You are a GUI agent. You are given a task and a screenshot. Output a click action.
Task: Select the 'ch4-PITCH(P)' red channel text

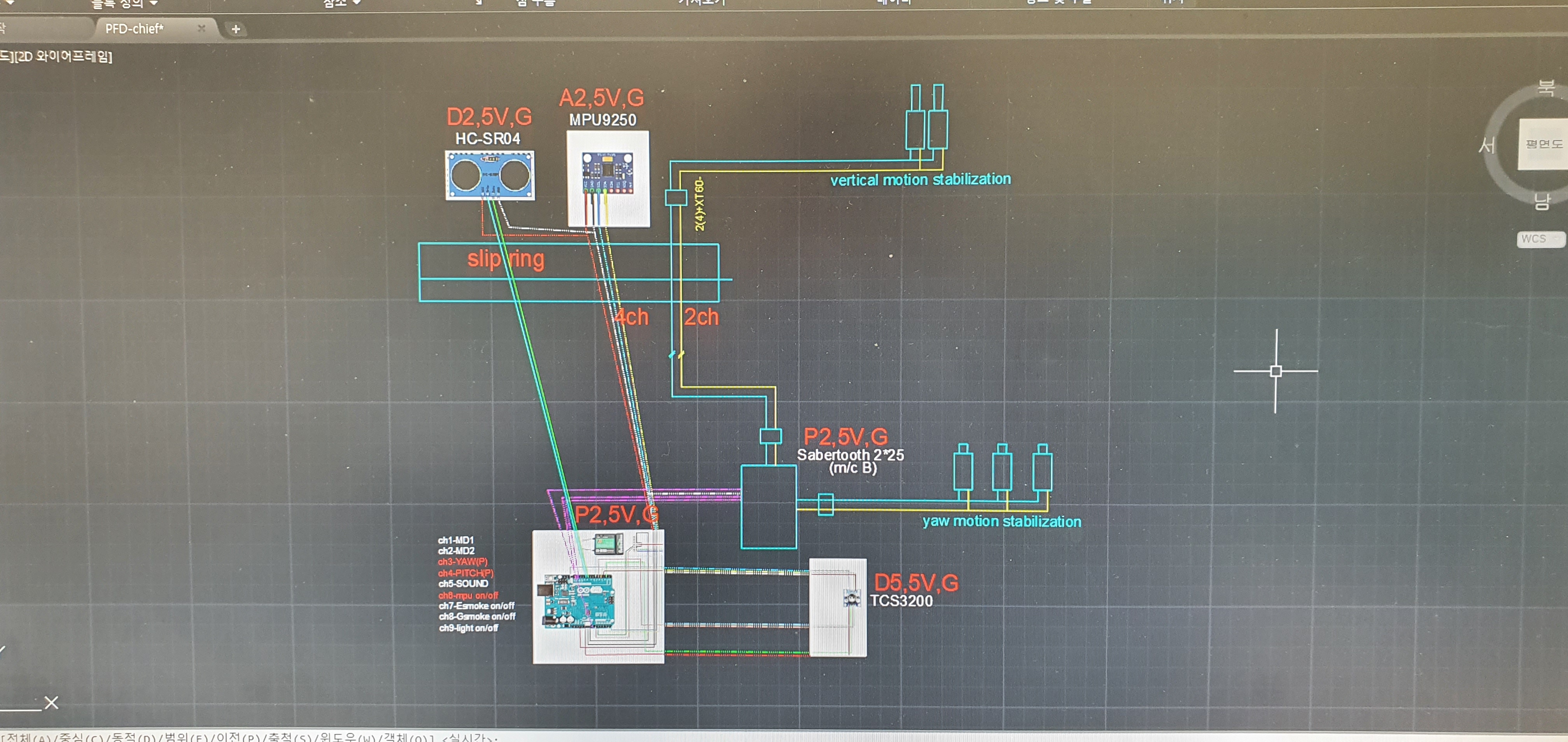pyautogui.click(x=465, y=573)
